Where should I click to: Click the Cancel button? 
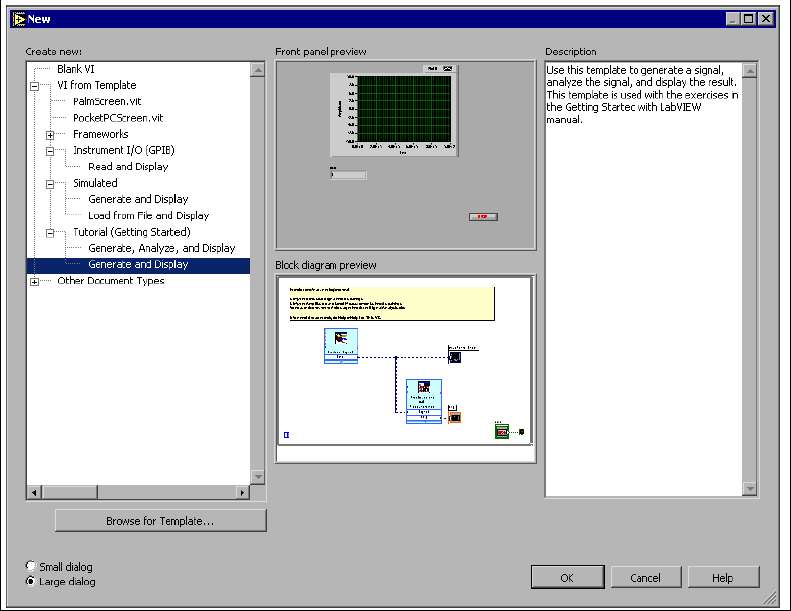[646, 577]
